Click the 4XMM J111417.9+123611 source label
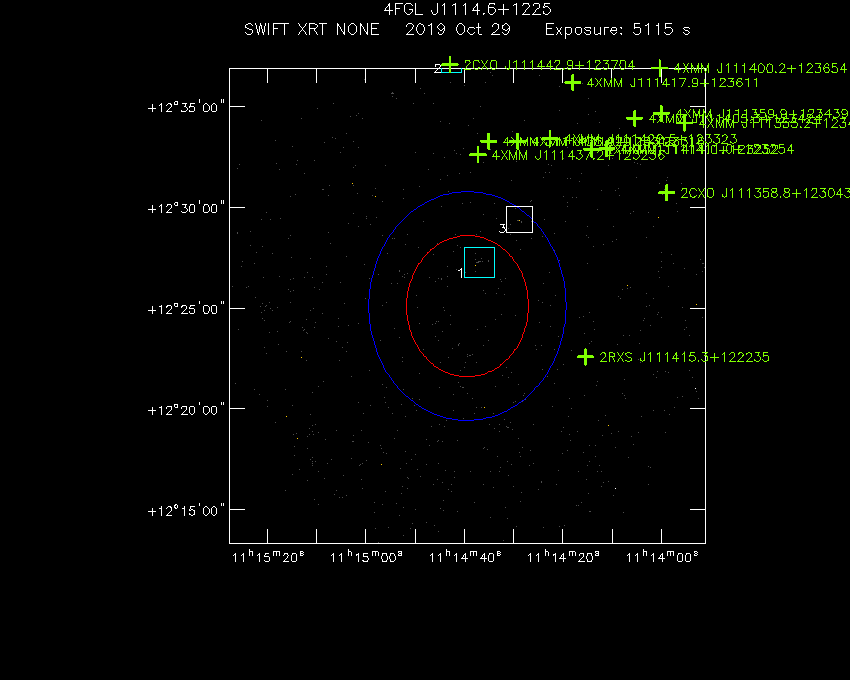The image size is (850, 680). click(672, 83)
